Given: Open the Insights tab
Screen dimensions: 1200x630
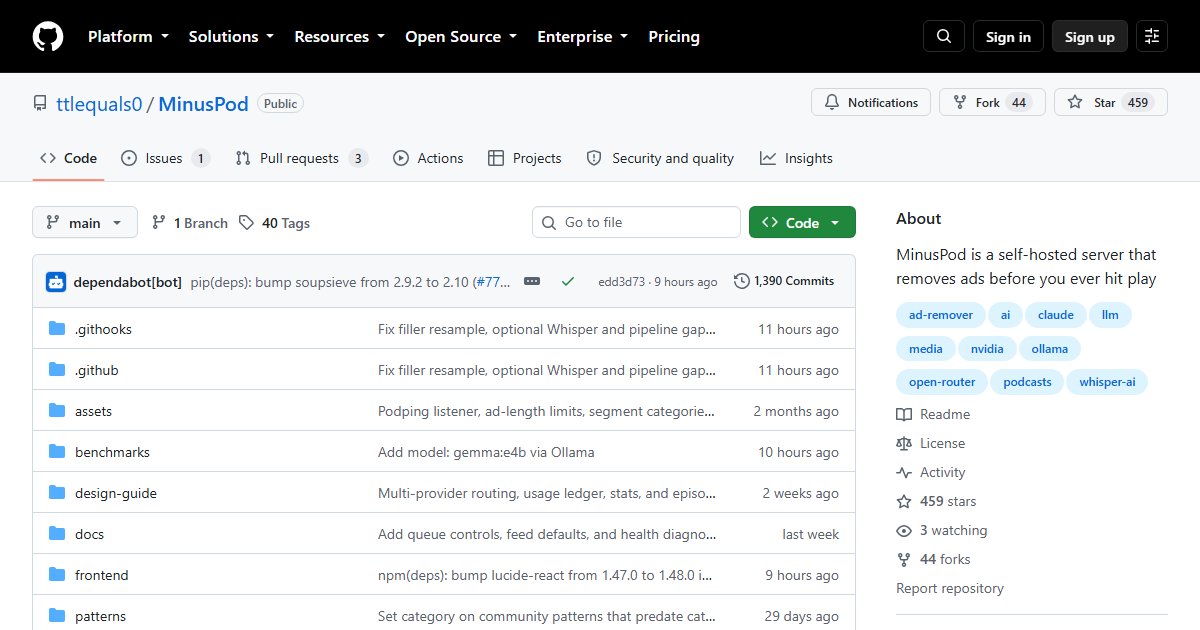Looking at the screenshot, I should [x=797, y=158].
